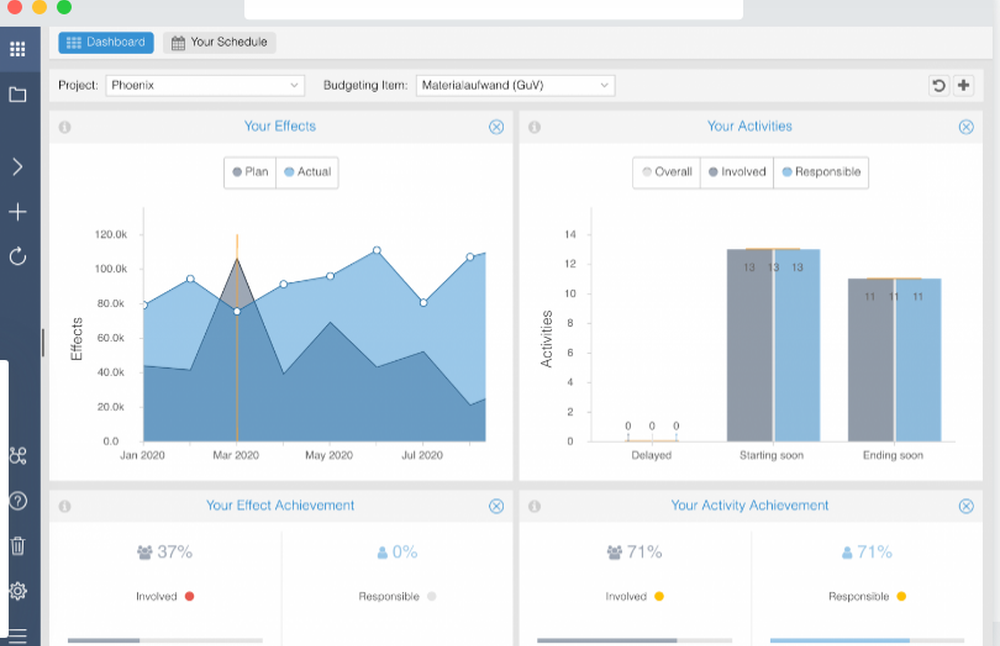Viewport: 1000px width, 646px height.
Task: Click Your Effect Achievement title
Action: [280, 506]
